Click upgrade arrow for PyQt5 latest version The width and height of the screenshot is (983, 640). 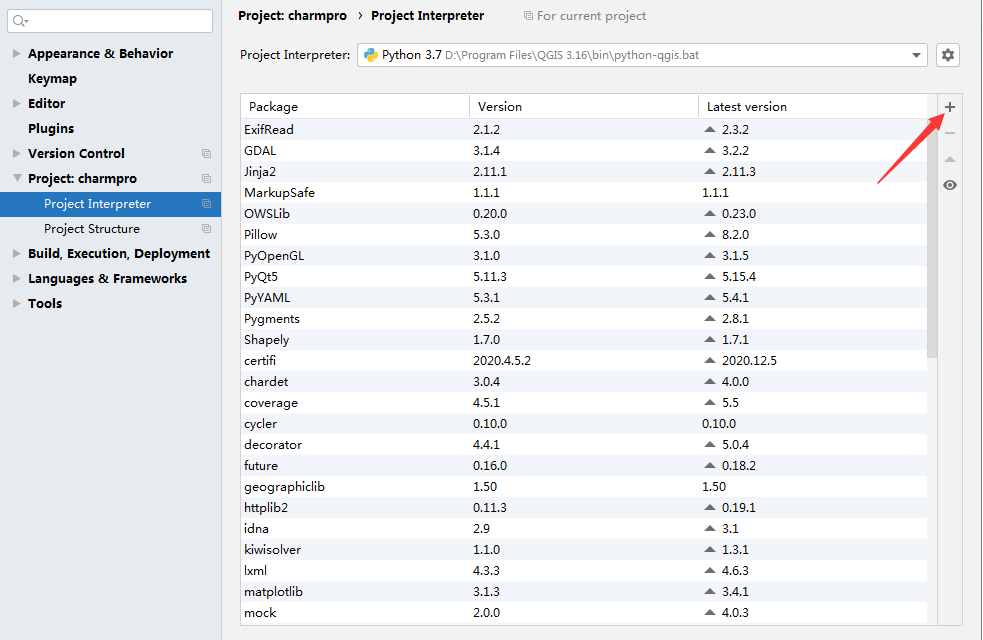pyautogui.click(x=710, y=276)
